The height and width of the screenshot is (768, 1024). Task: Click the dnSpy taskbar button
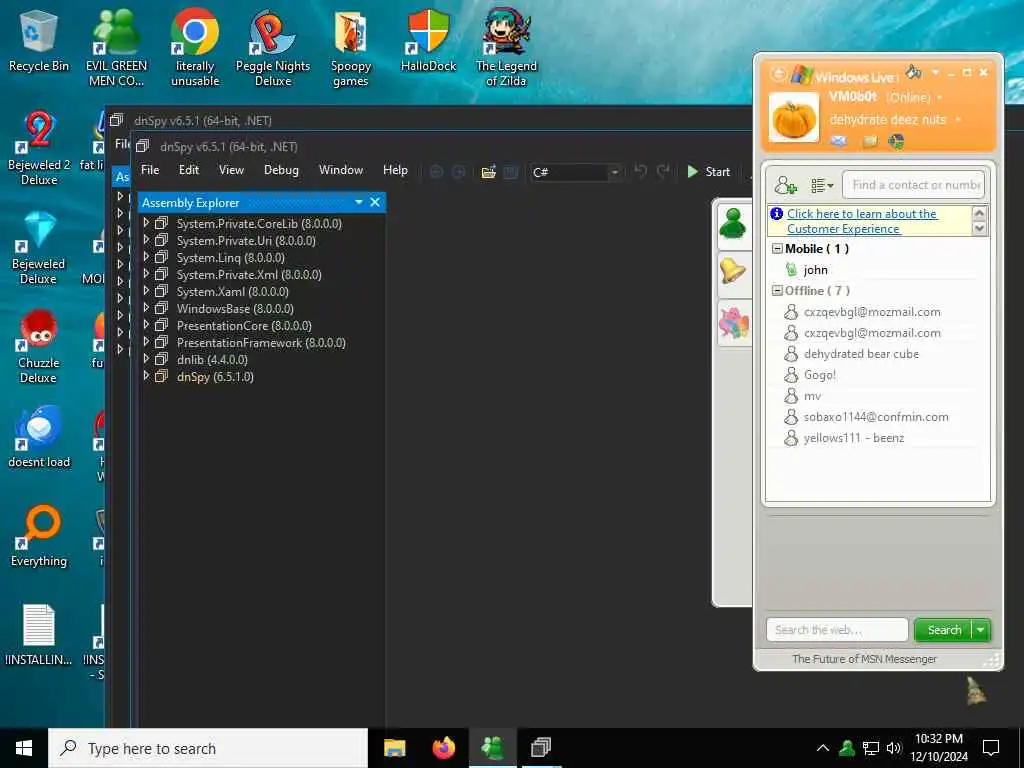[541, 748]
